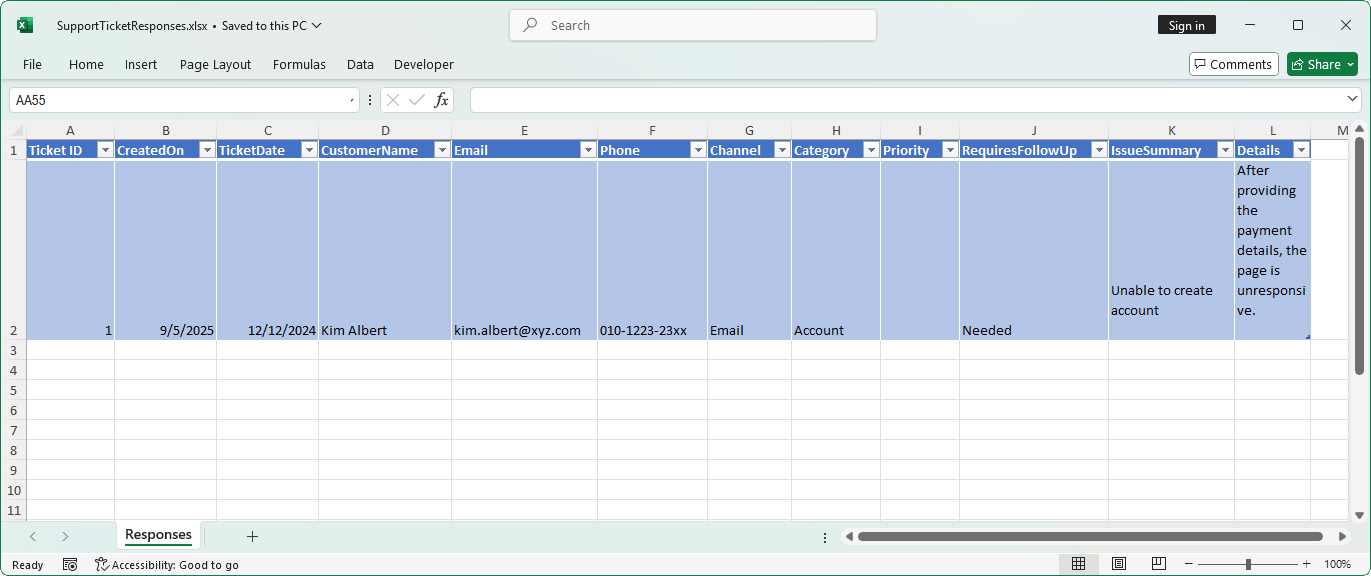This screenshot has width=1371, height=576.
Task: Open the Priority column filter dropdown
Action: click(949, 149)
